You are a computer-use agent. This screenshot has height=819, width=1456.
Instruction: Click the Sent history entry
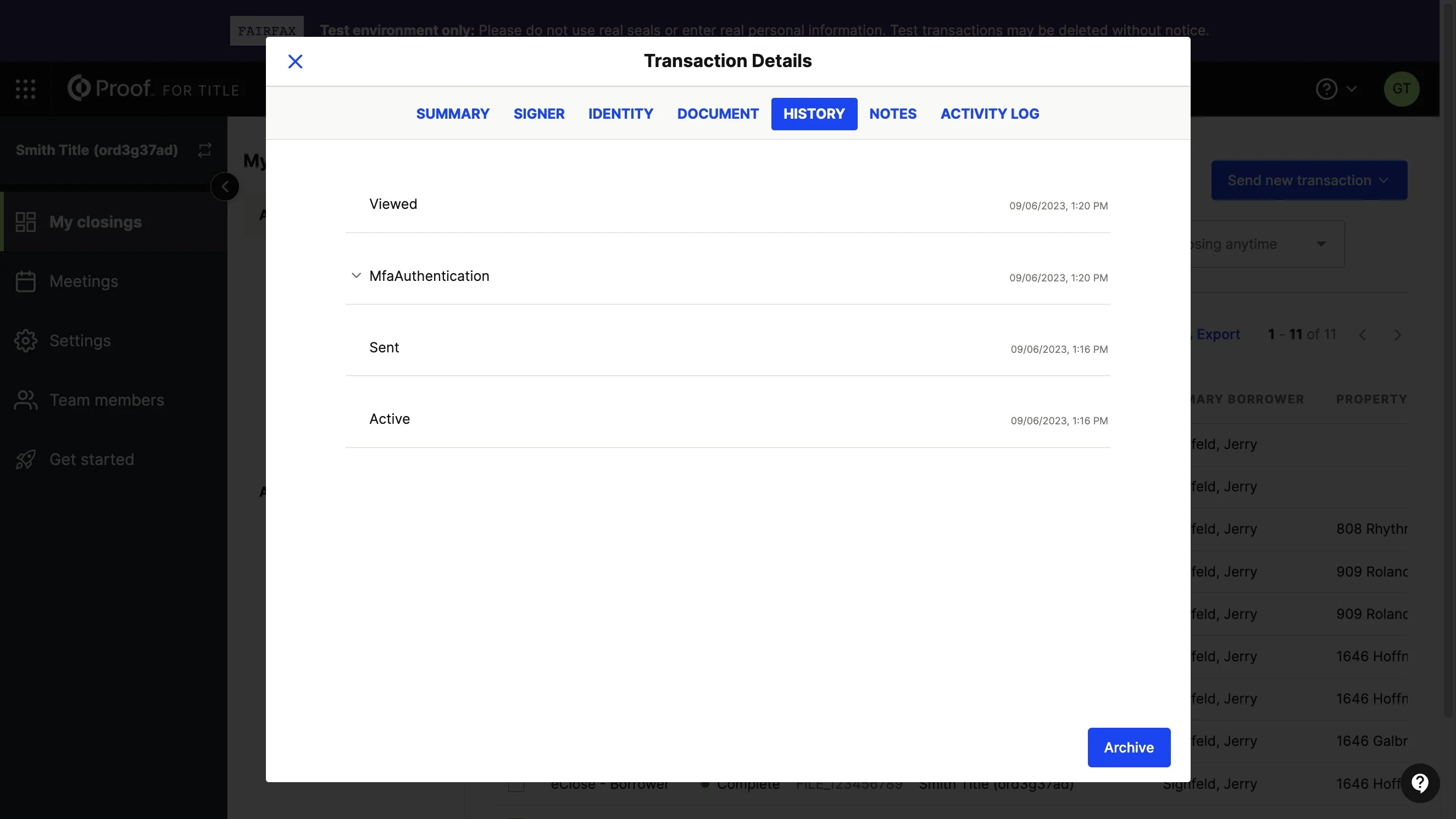(727, 347)
